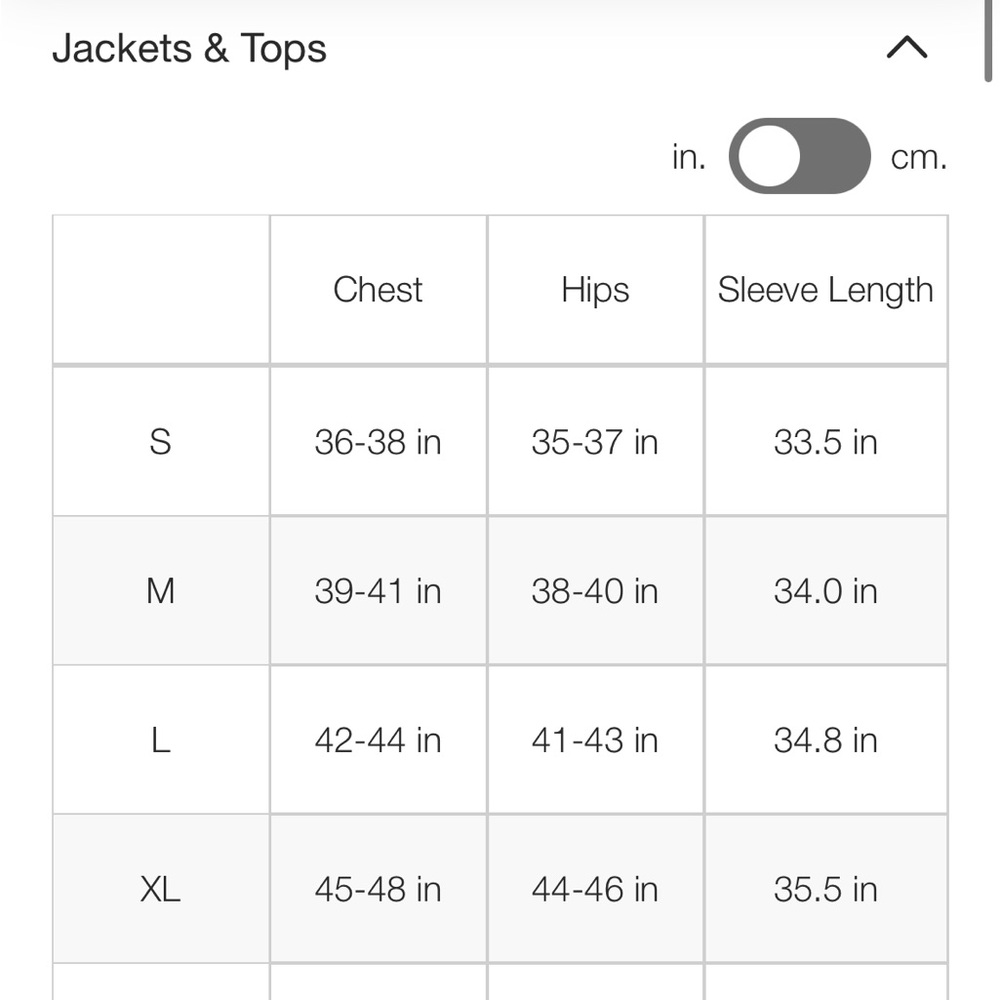Select the L size row label
Screen dimensions: 1000x1000
(161, 740)
